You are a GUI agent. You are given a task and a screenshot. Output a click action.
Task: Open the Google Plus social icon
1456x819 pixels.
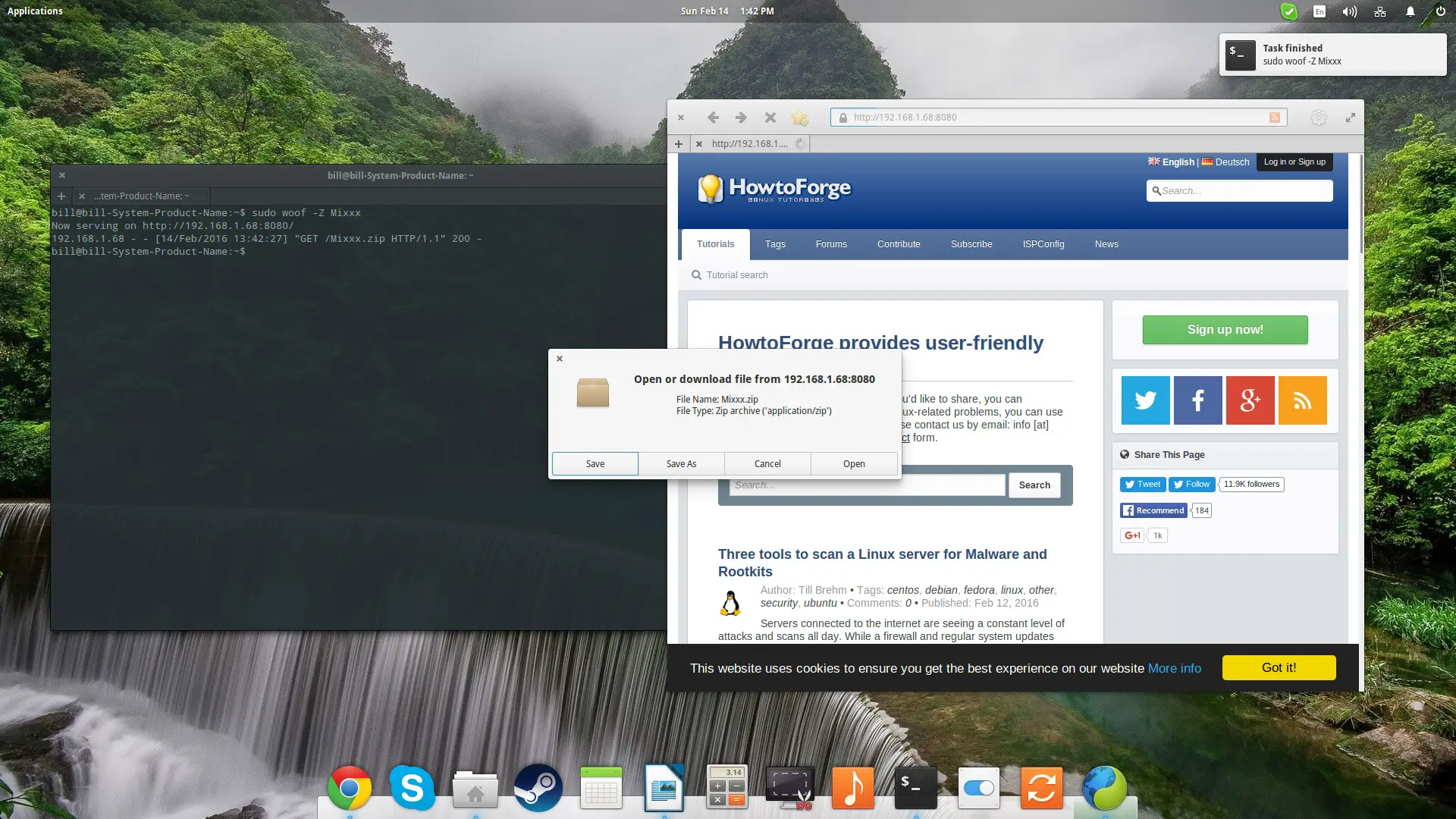(x=1250, y=400)
